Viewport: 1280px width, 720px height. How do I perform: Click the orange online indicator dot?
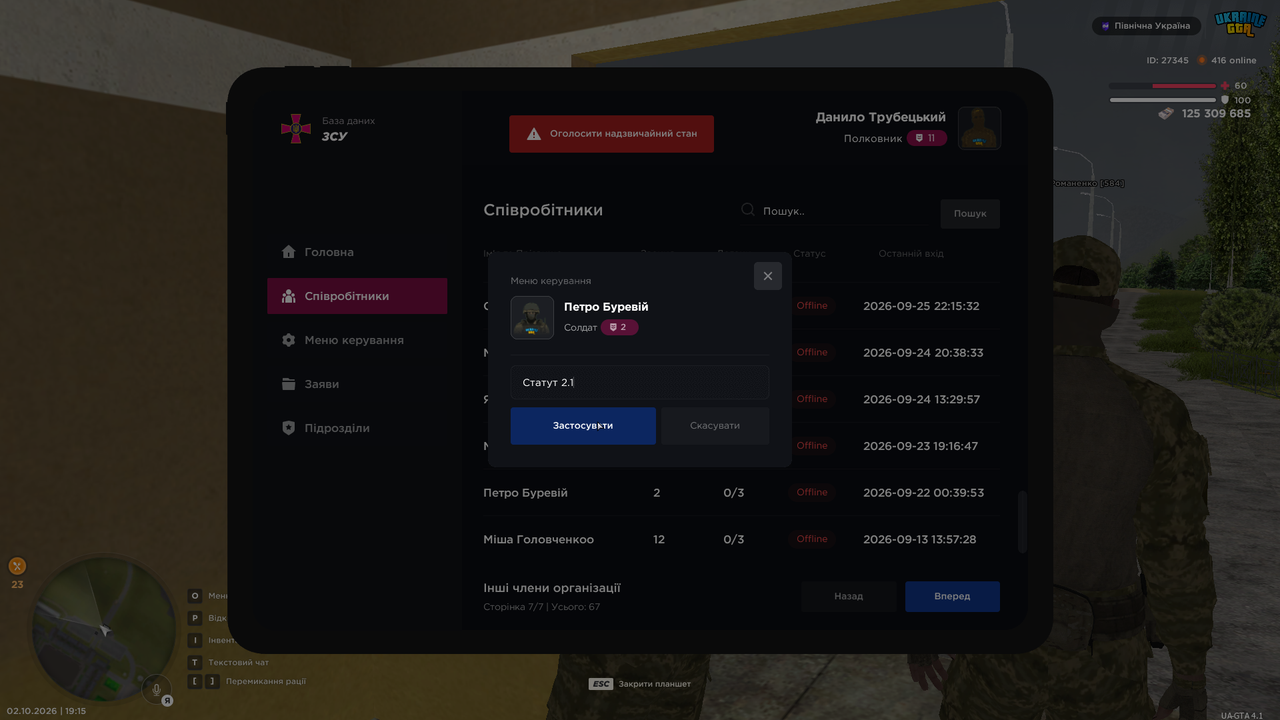tap(1202, 60)
